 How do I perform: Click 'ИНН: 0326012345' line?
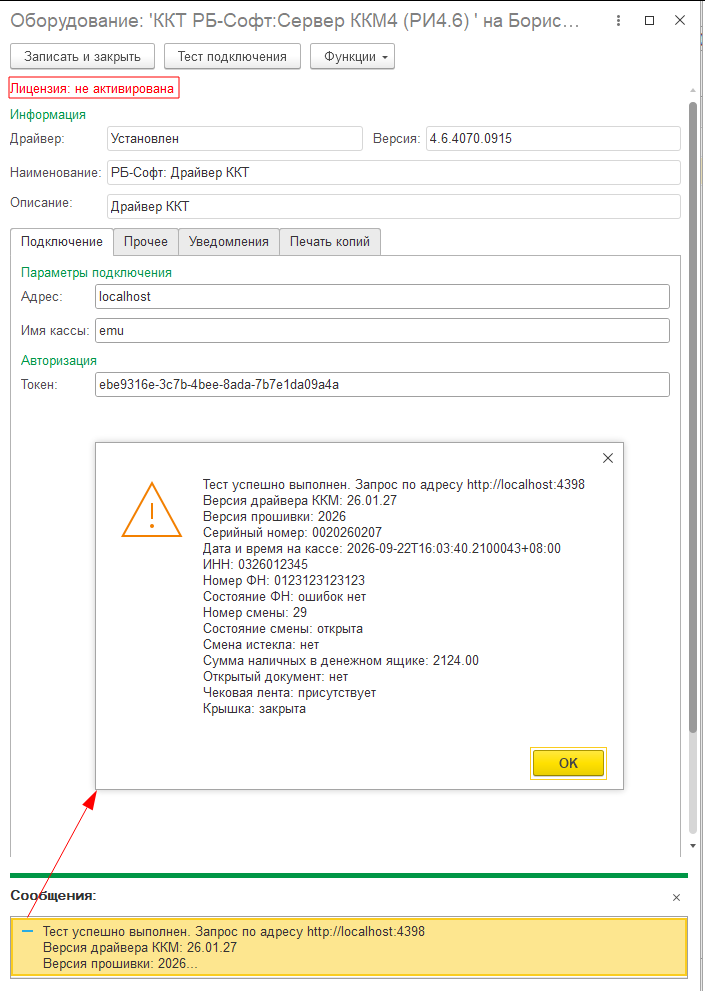255,564
